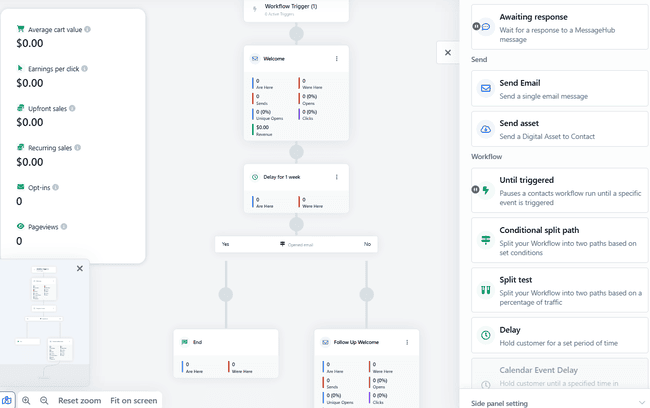Click the minimap workflow thumbnail
This screenshot has height=408, width=650.
pyautogui.click(x=45, y=320)
